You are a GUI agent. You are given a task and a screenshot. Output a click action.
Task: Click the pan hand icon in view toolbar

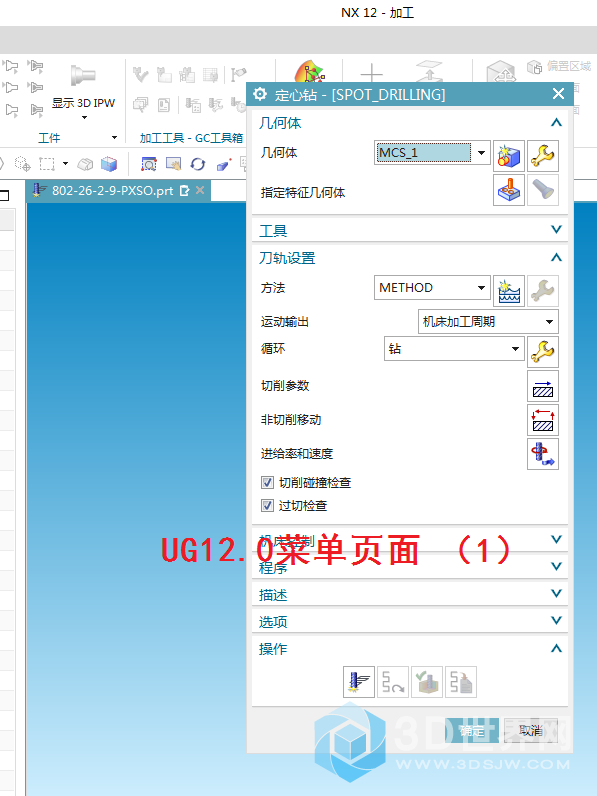pos(173,164)
